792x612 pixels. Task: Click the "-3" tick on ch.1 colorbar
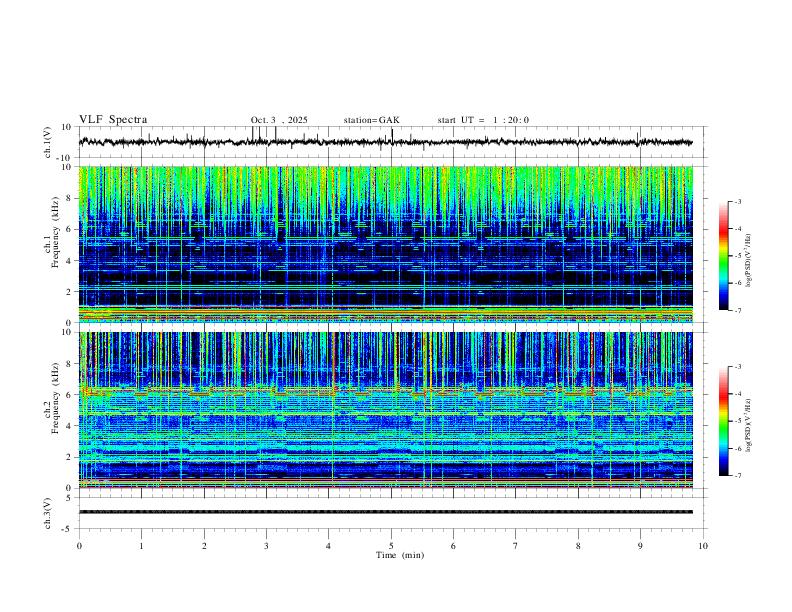737,202
